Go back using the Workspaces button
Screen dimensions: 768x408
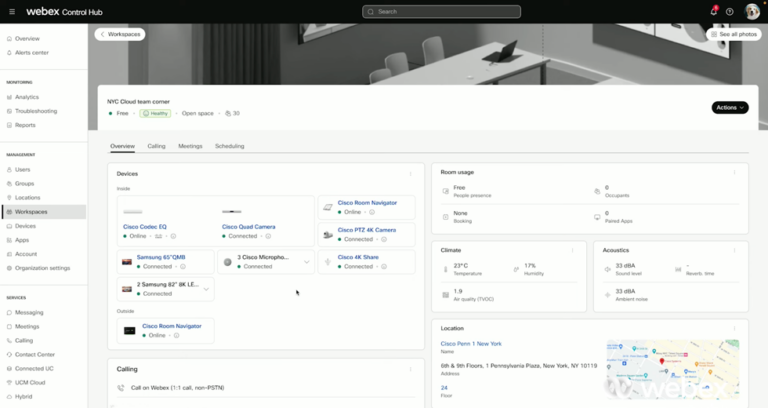[120, 34]
